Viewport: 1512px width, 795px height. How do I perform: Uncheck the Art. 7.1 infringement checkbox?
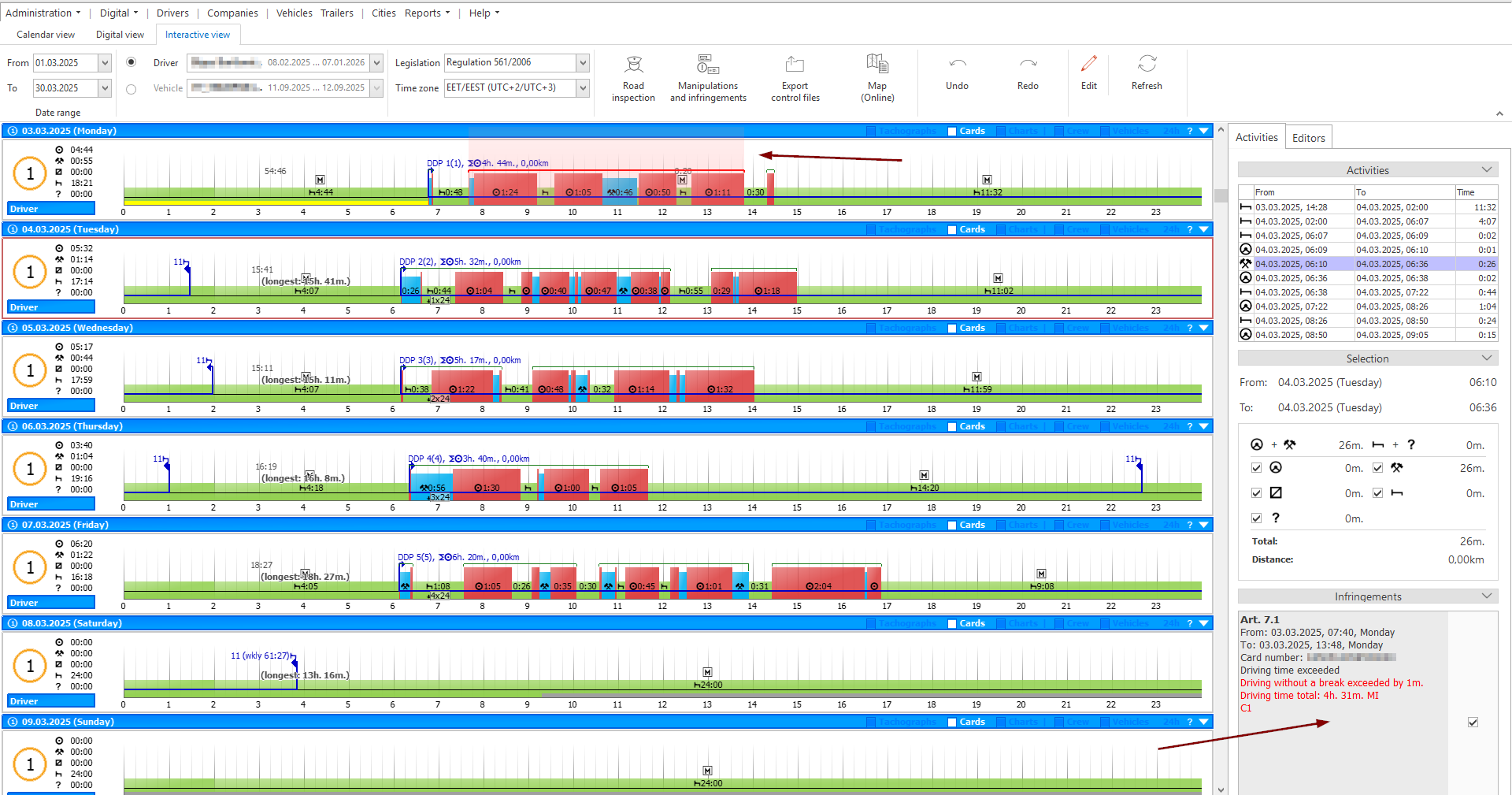(x=1473, y=722)
